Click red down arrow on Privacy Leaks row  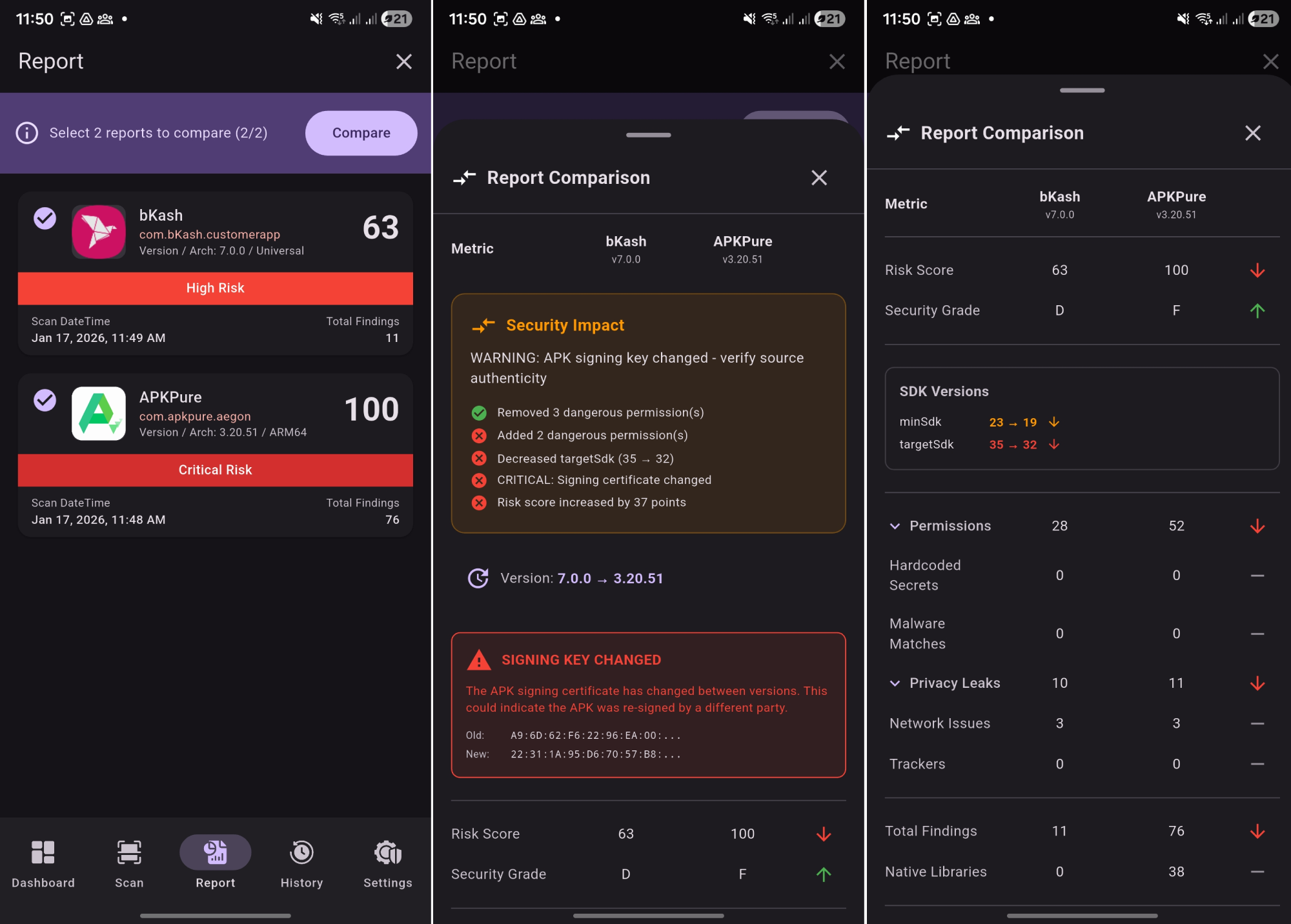click(1257, 683)
